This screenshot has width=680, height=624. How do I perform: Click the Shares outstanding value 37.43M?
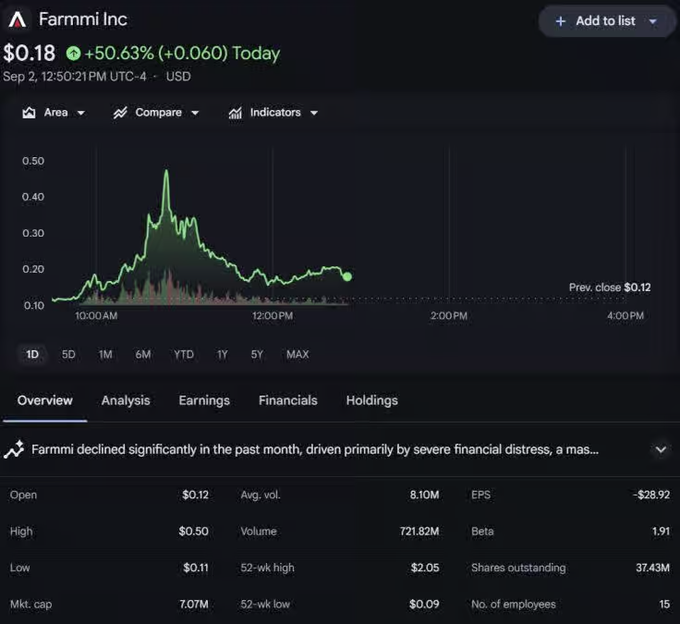point(653,568)
